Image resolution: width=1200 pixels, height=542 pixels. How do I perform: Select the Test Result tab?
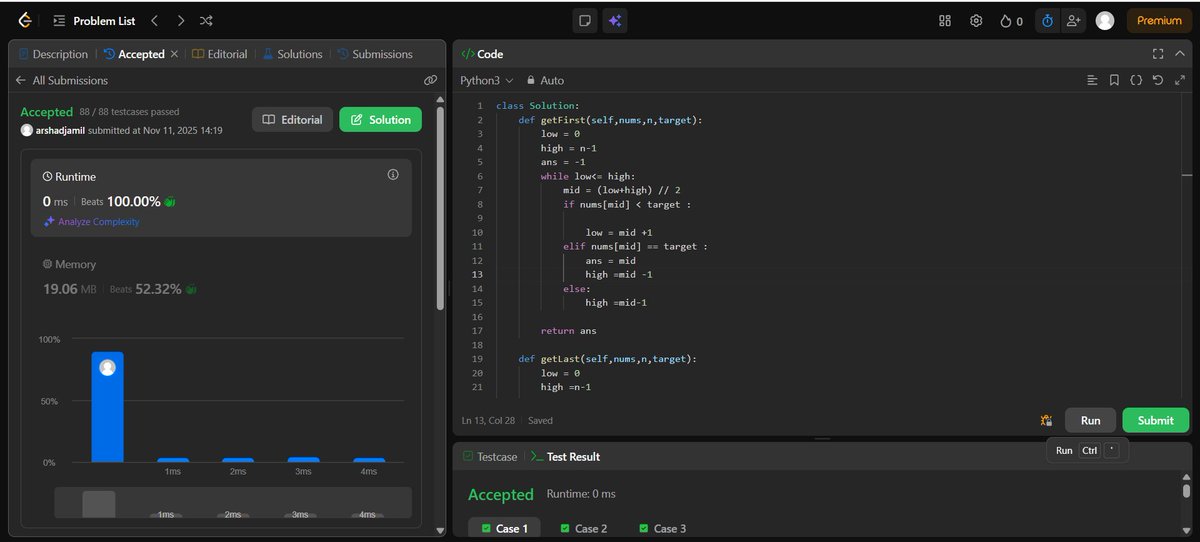(565, 456)
